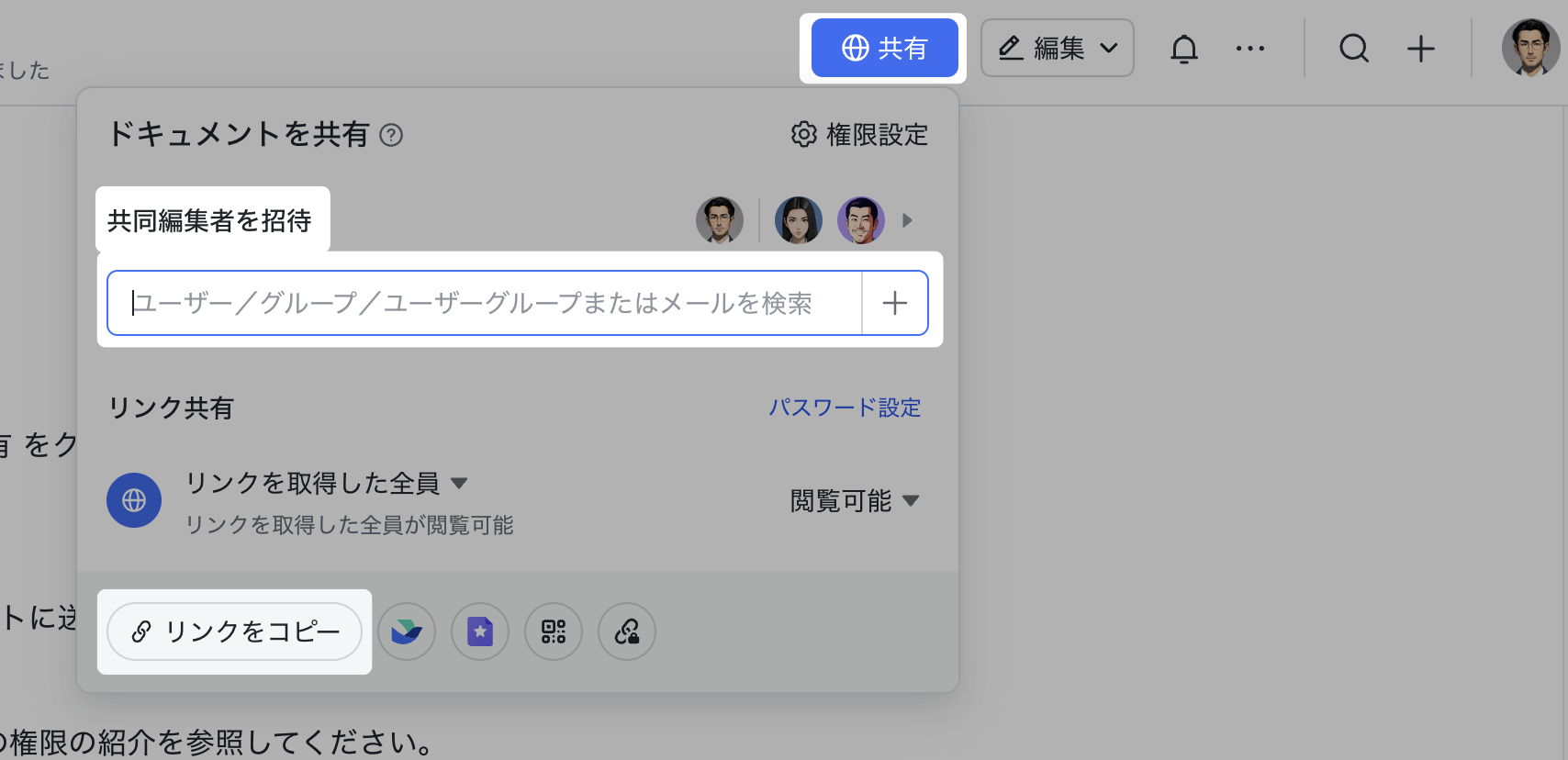Open 権限設定 permission settings
1568x760 pixels.
(859, 134)
